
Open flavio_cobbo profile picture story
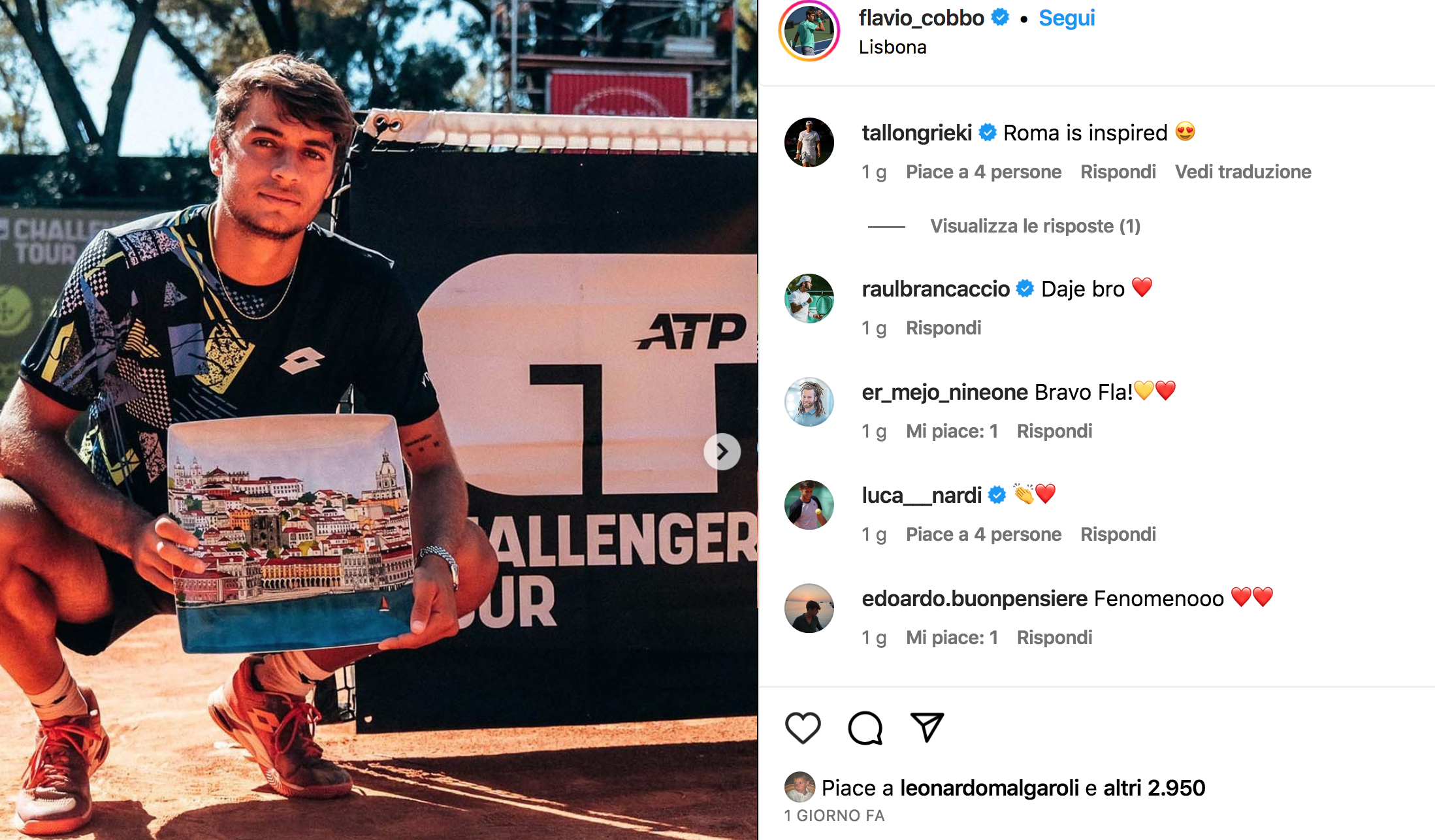(809, 31)
